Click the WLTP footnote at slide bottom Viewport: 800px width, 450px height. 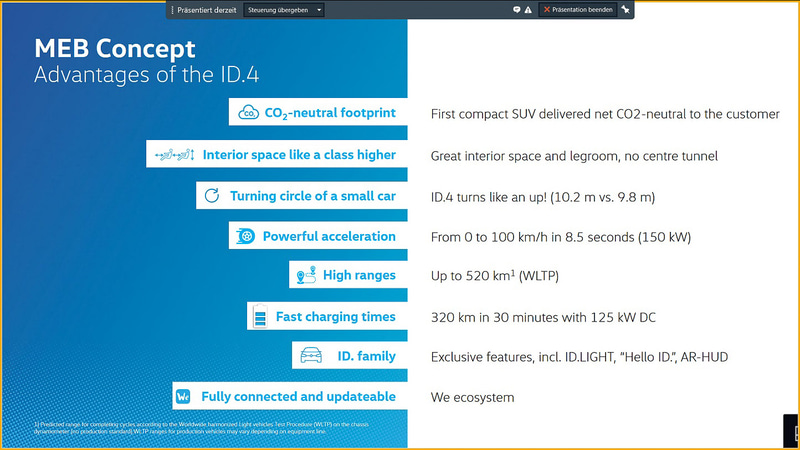pos(202,428)
